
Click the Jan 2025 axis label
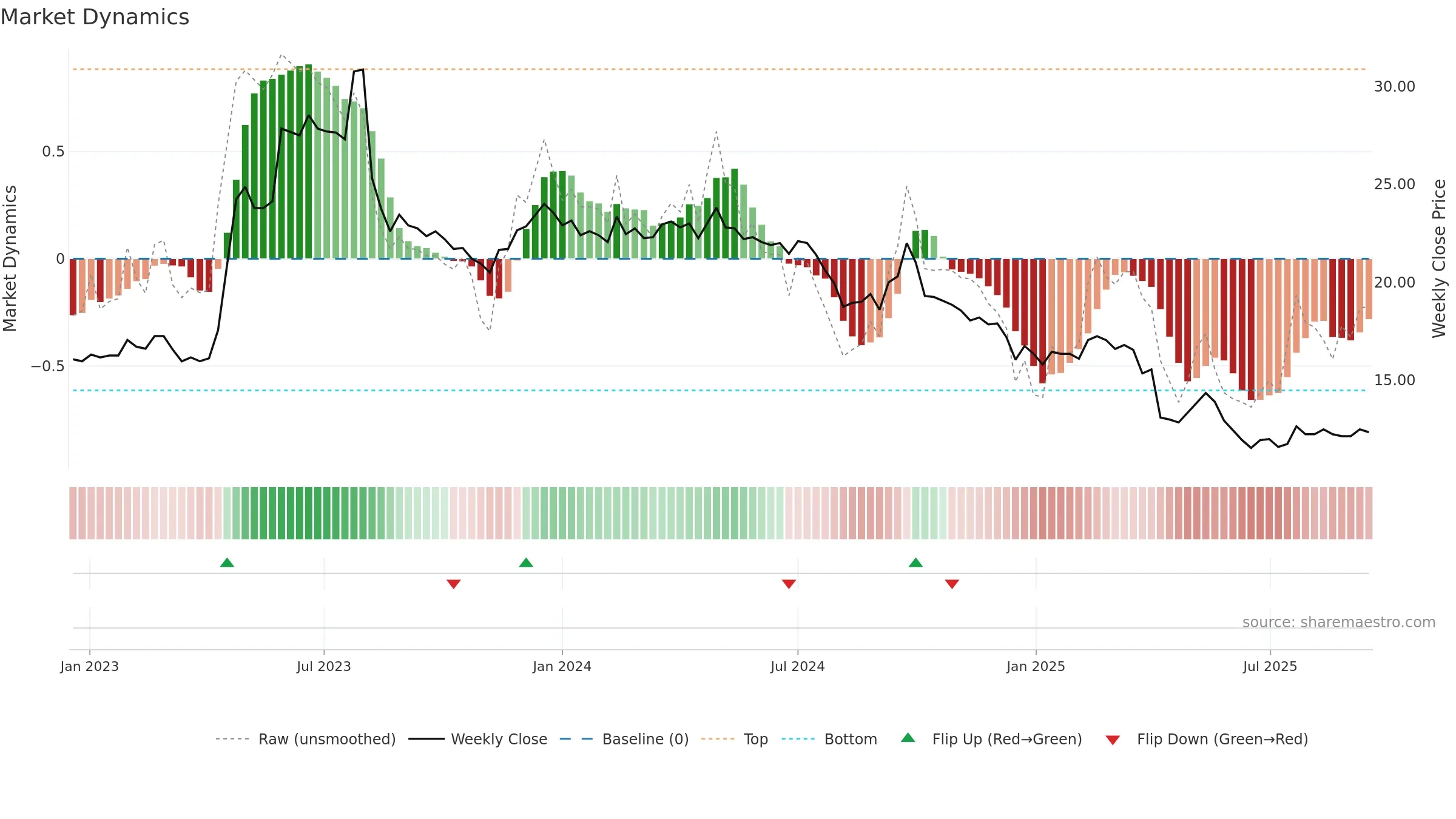1036,666
